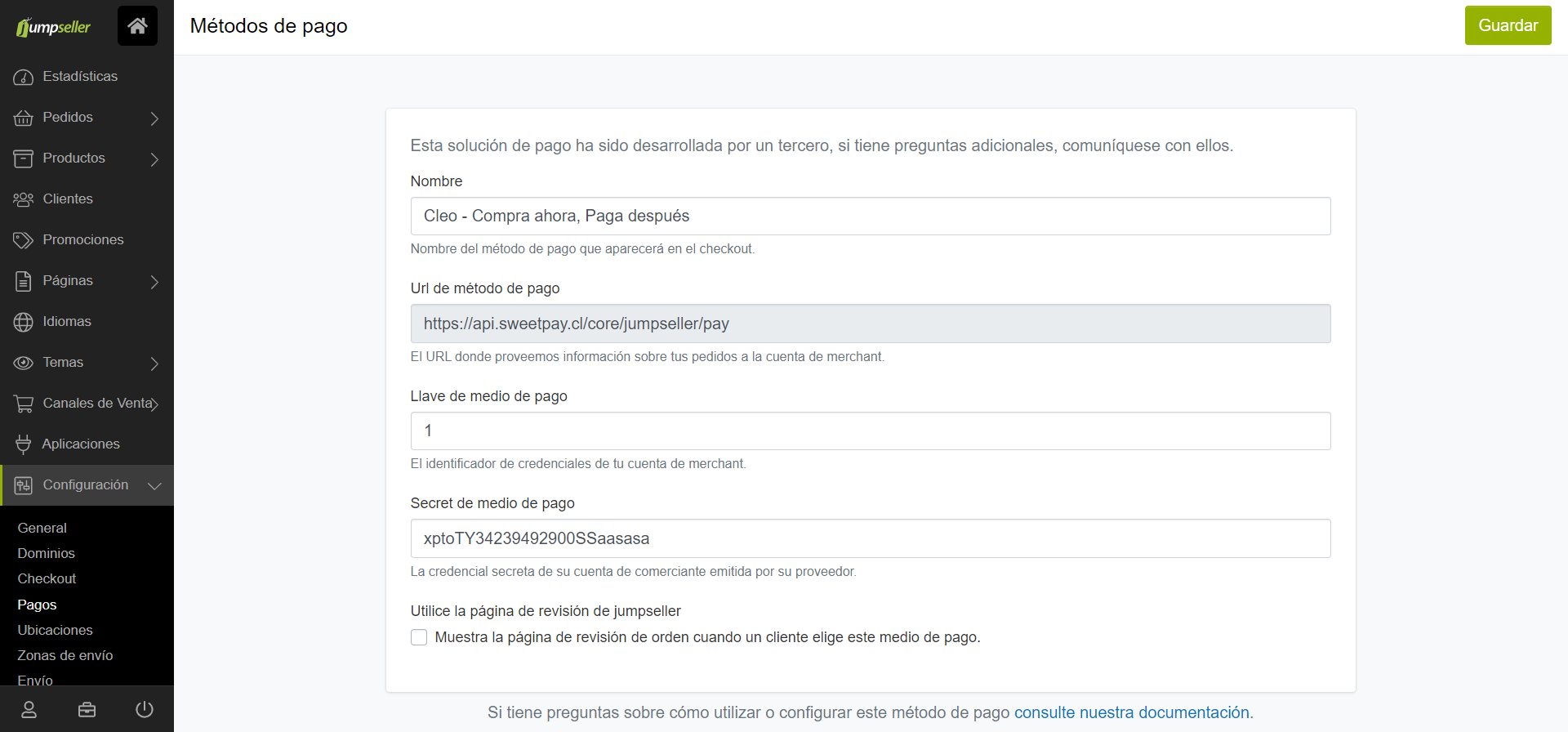Open the consulte nuestra documentación link
The image size is (1568, 732).
point(1132,712)
